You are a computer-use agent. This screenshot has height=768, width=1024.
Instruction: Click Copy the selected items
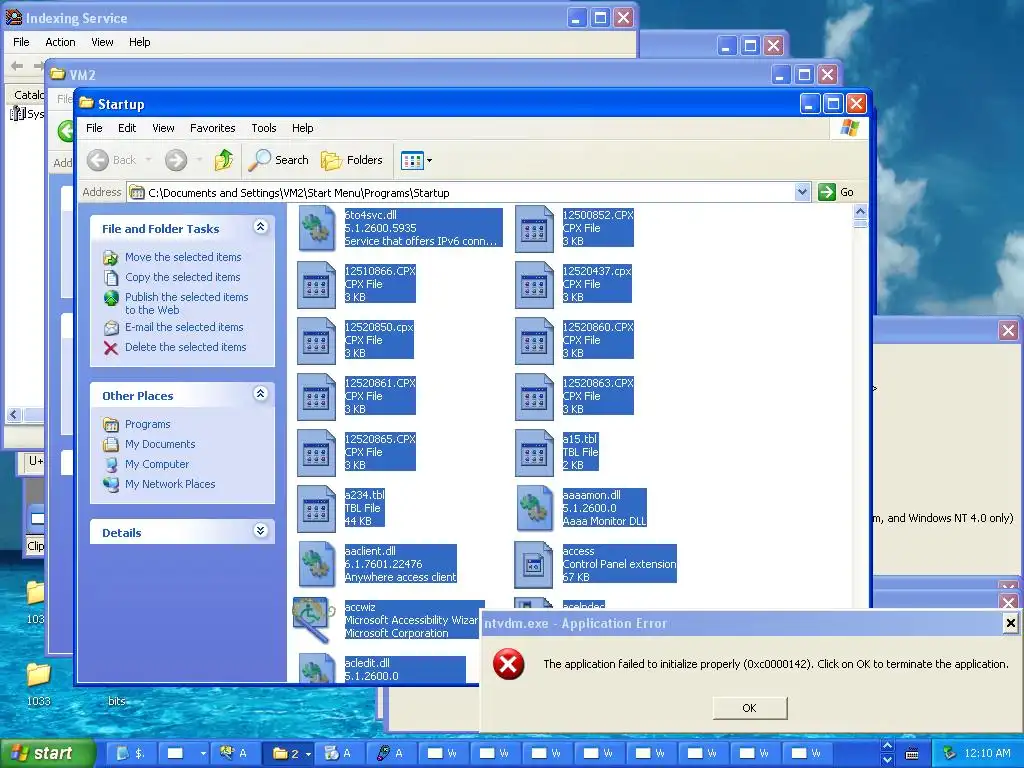[182, 277]
